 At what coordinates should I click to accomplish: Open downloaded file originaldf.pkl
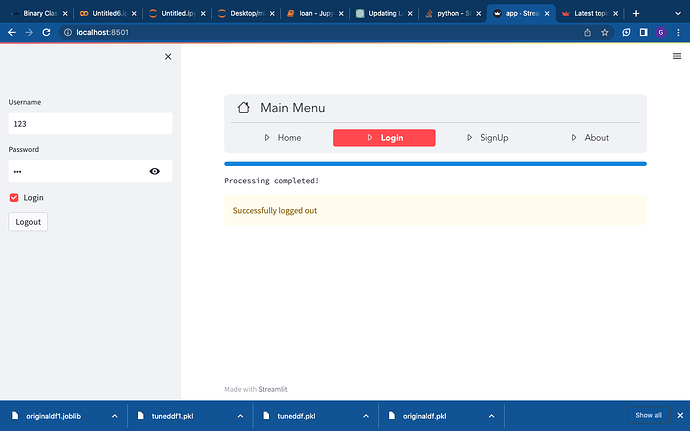click(424, 416)
